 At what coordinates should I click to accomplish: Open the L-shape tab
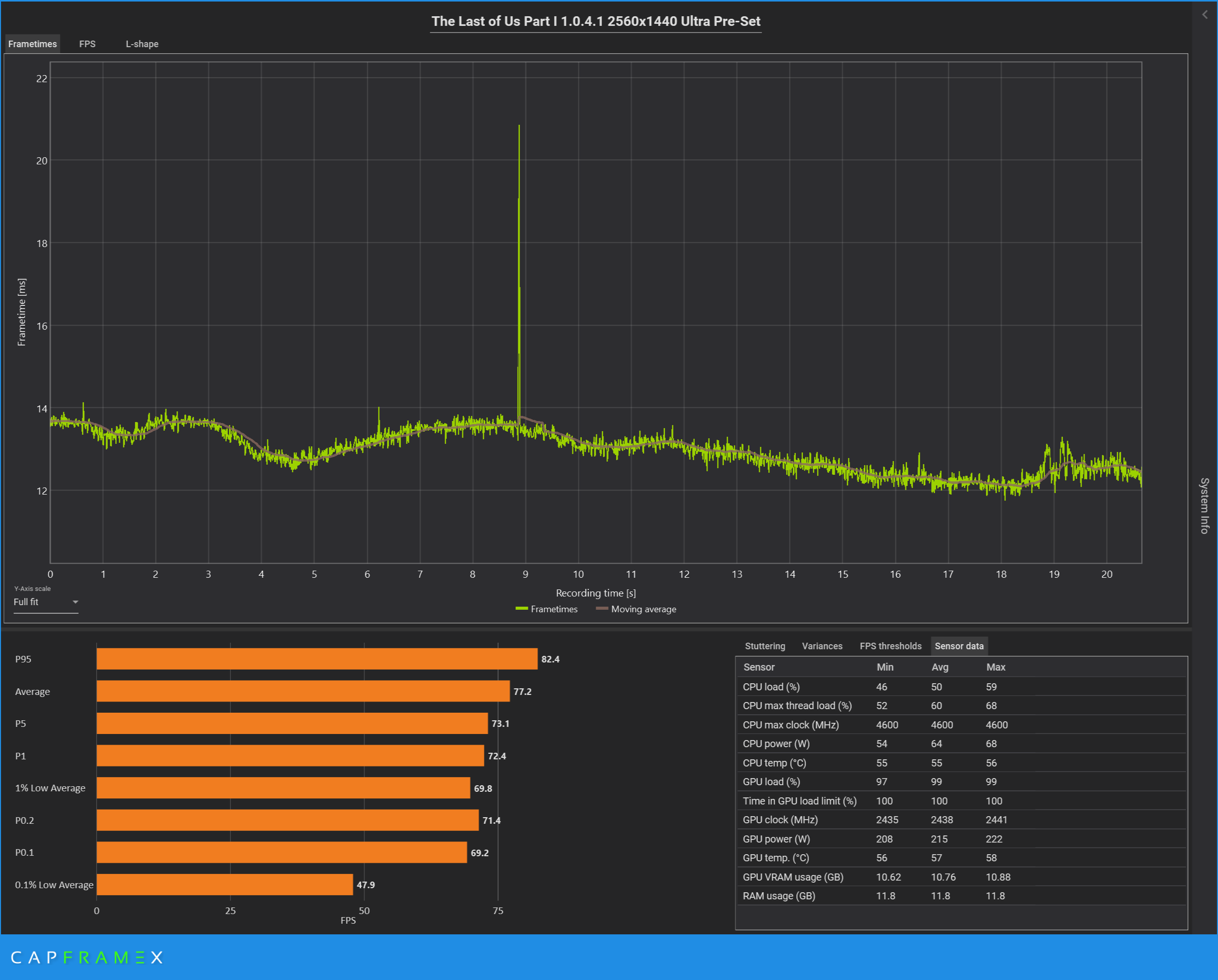[142, 44]
